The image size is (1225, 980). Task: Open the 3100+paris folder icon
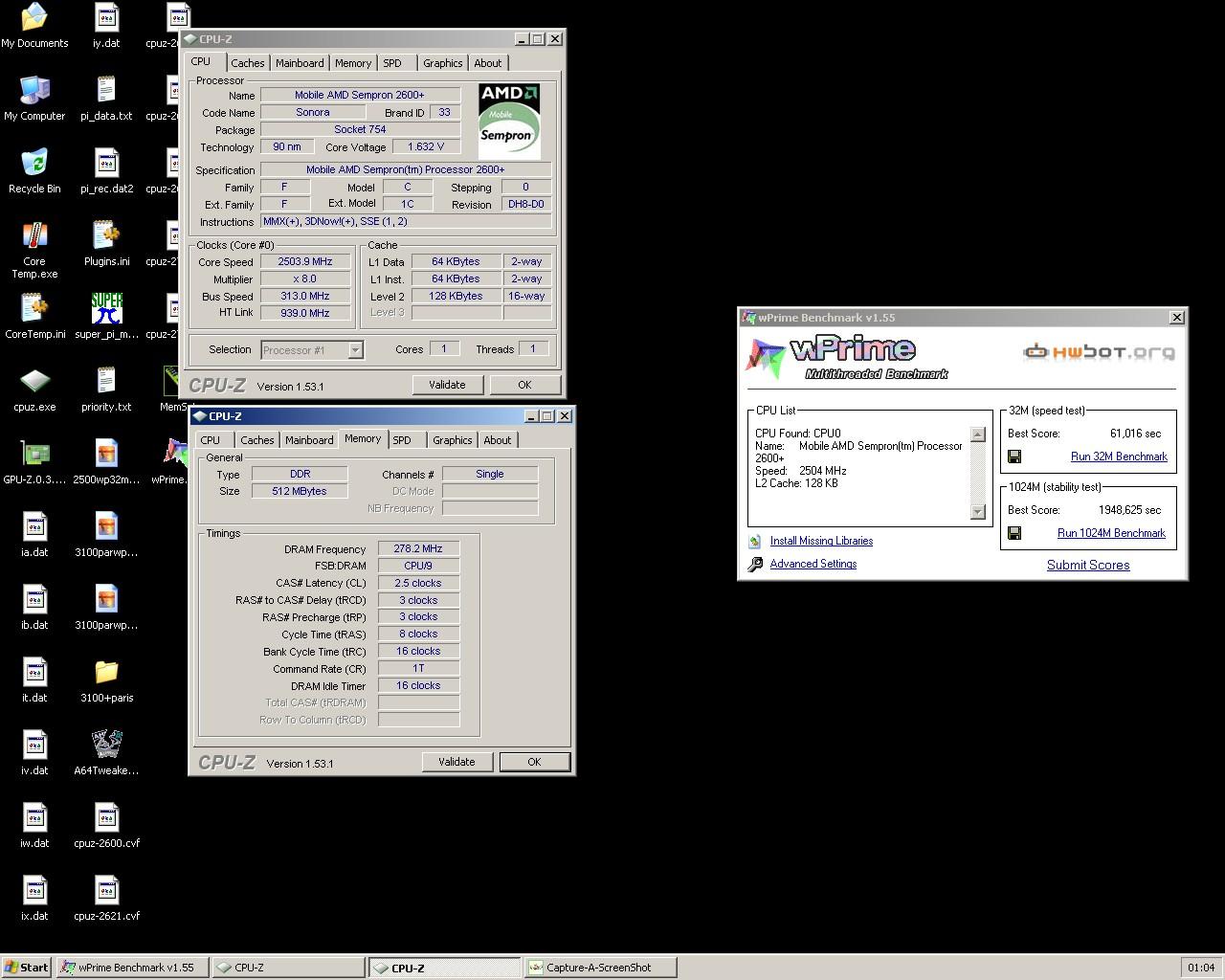point(106,679)
